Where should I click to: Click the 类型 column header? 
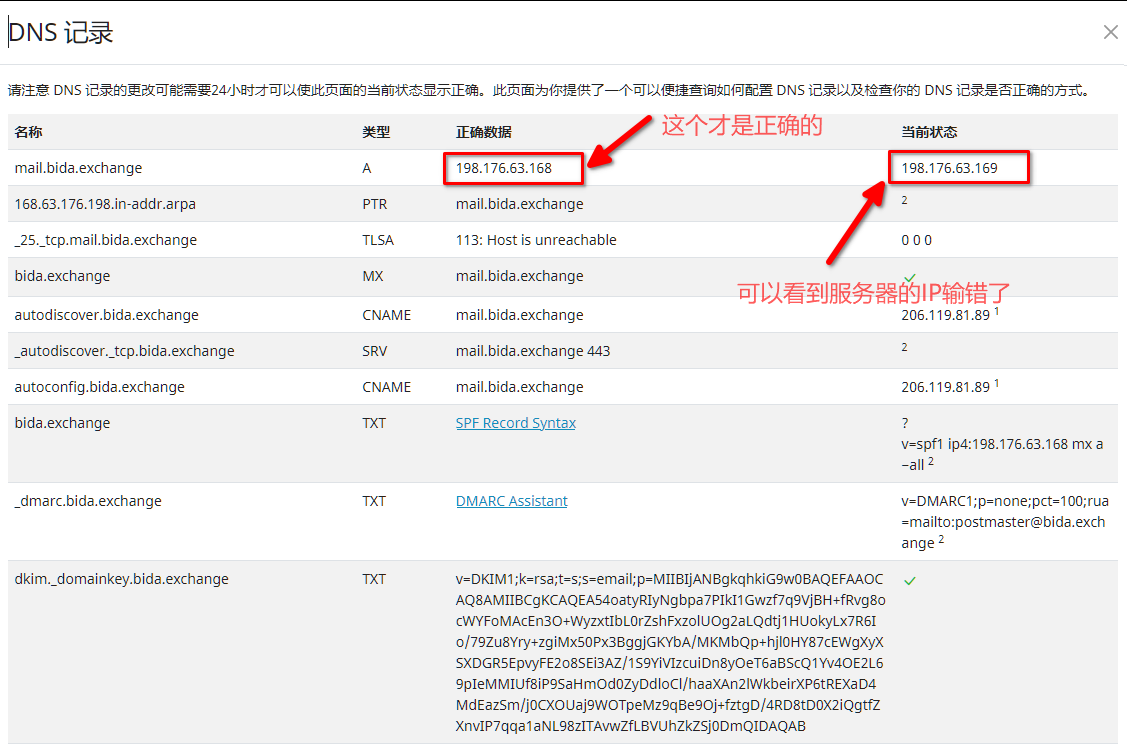(376, 132)
